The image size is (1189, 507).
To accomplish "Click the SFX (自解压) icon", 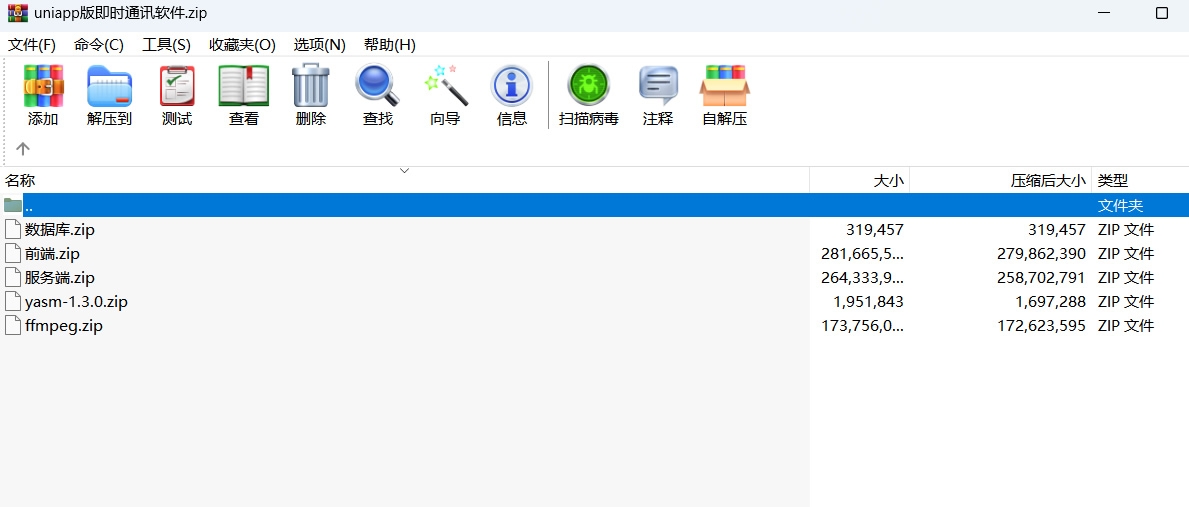I will 725,96.
